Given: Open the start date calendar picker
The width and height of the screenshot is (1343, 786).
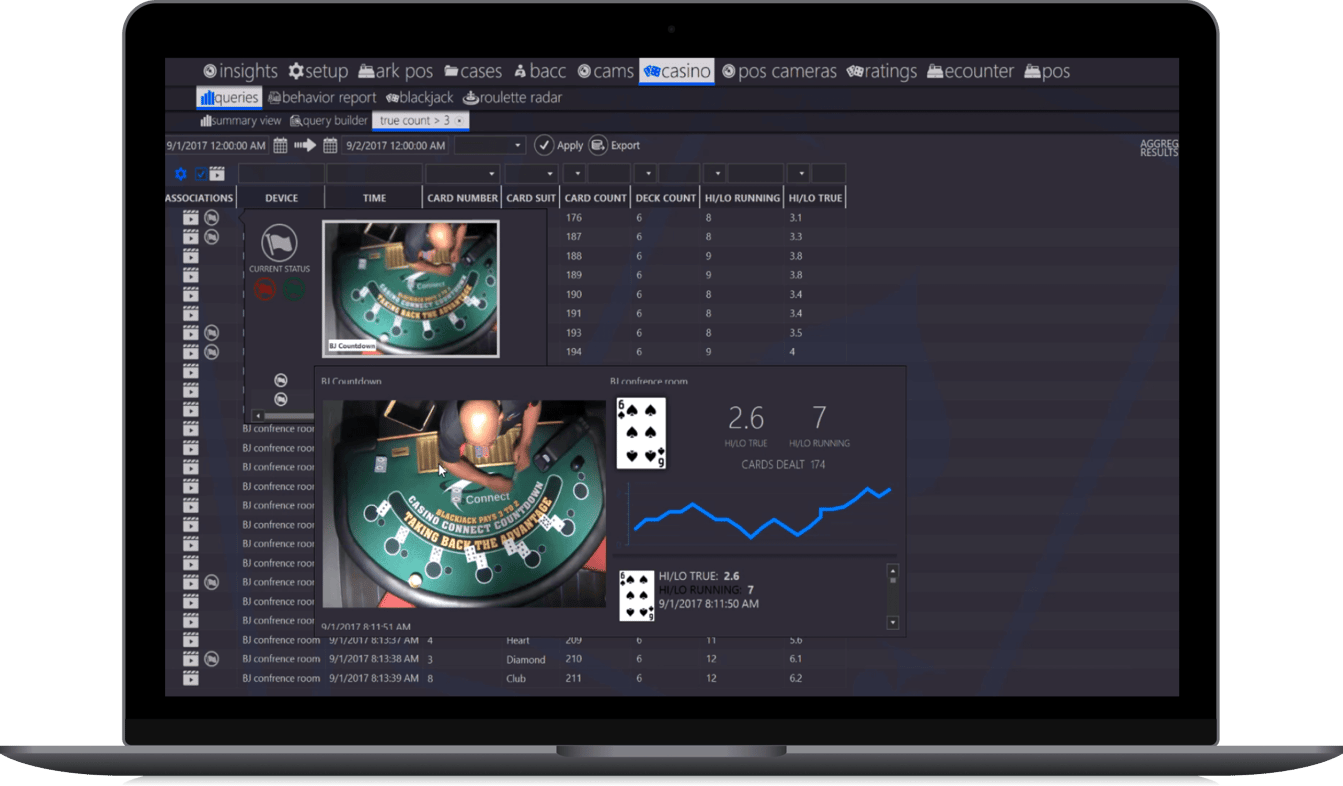Looking at the screenshot, I should click(x=281, y=146).
